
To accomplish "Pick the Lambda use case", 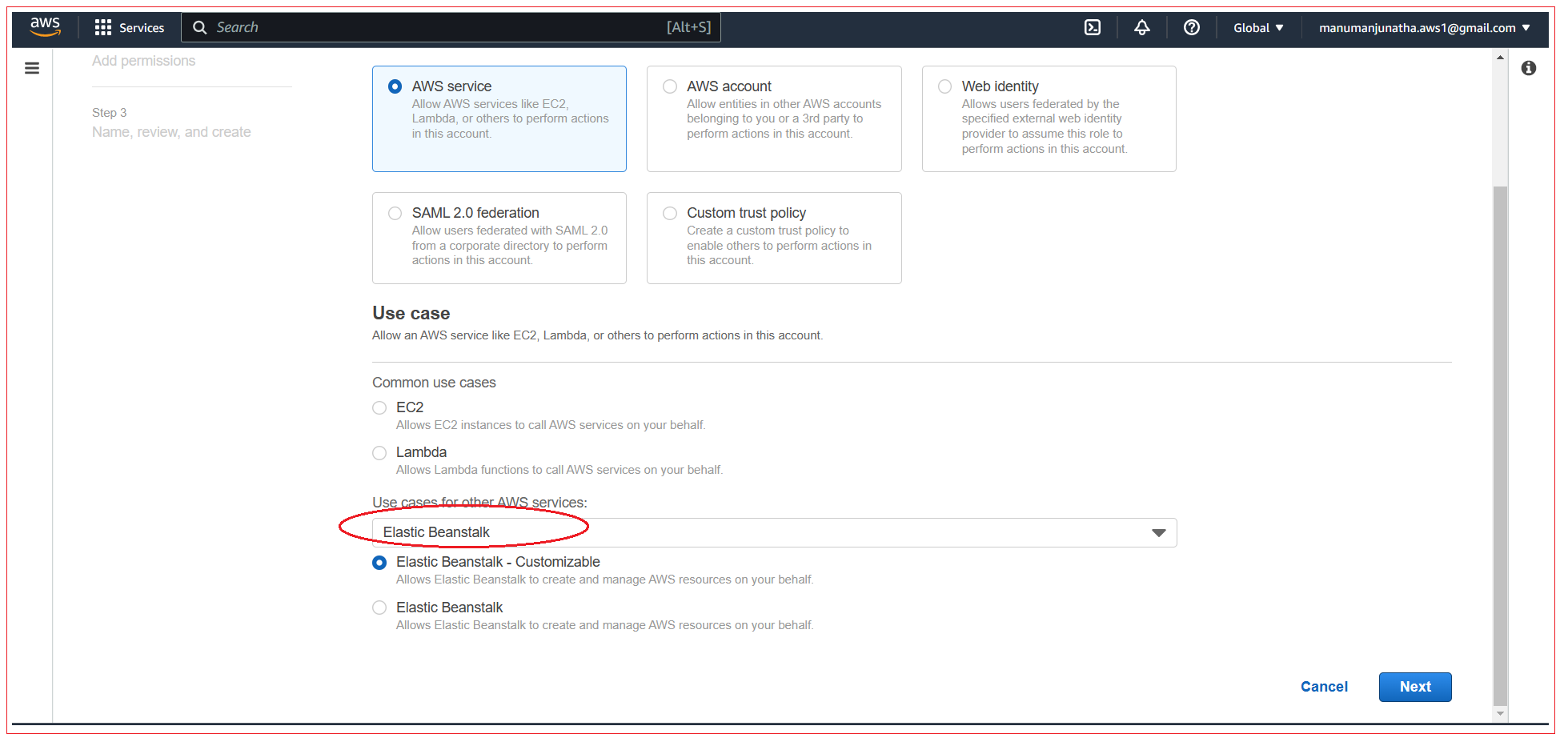I will click(379, 453).
